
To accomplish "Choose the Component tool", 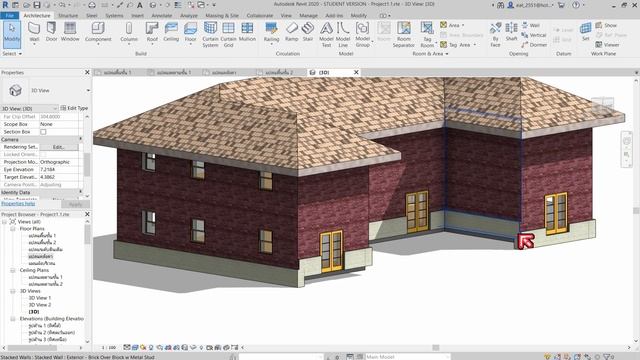I will (x=98, y=32).
